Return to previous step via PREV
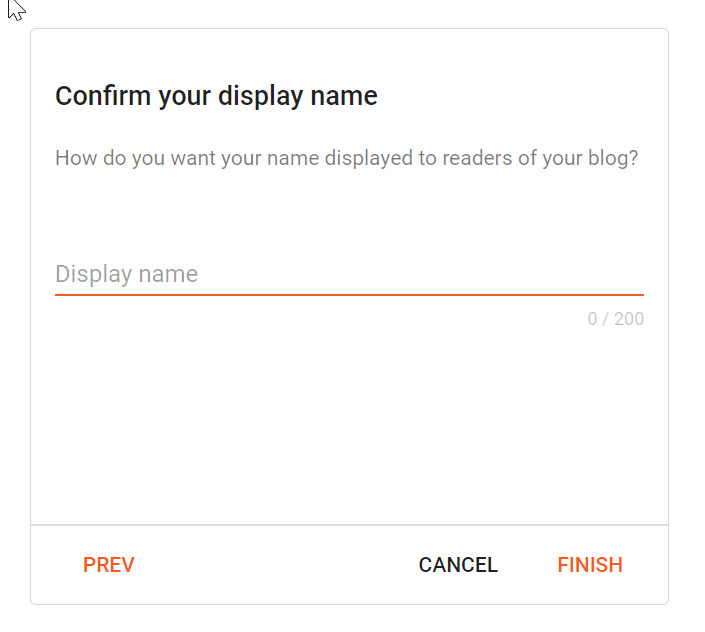The width and height of the screenshot is (705, 632). tap(109, 565)
